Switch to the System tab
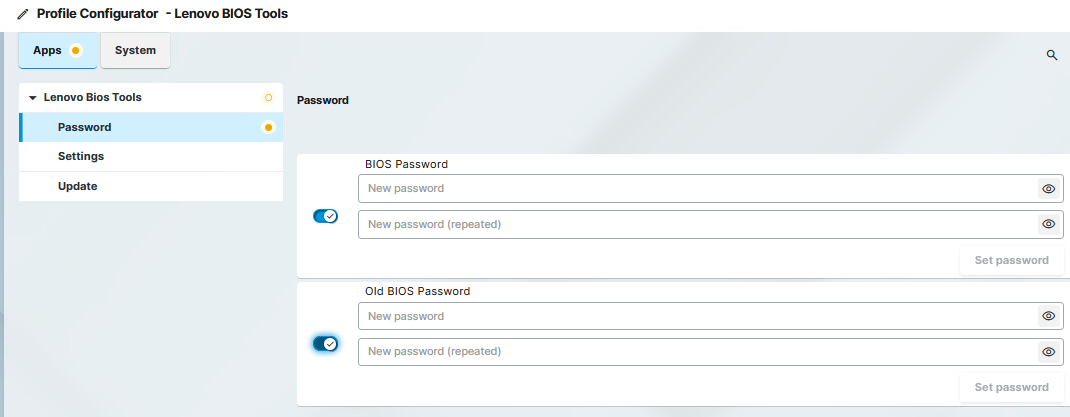 tap(135, 50)
